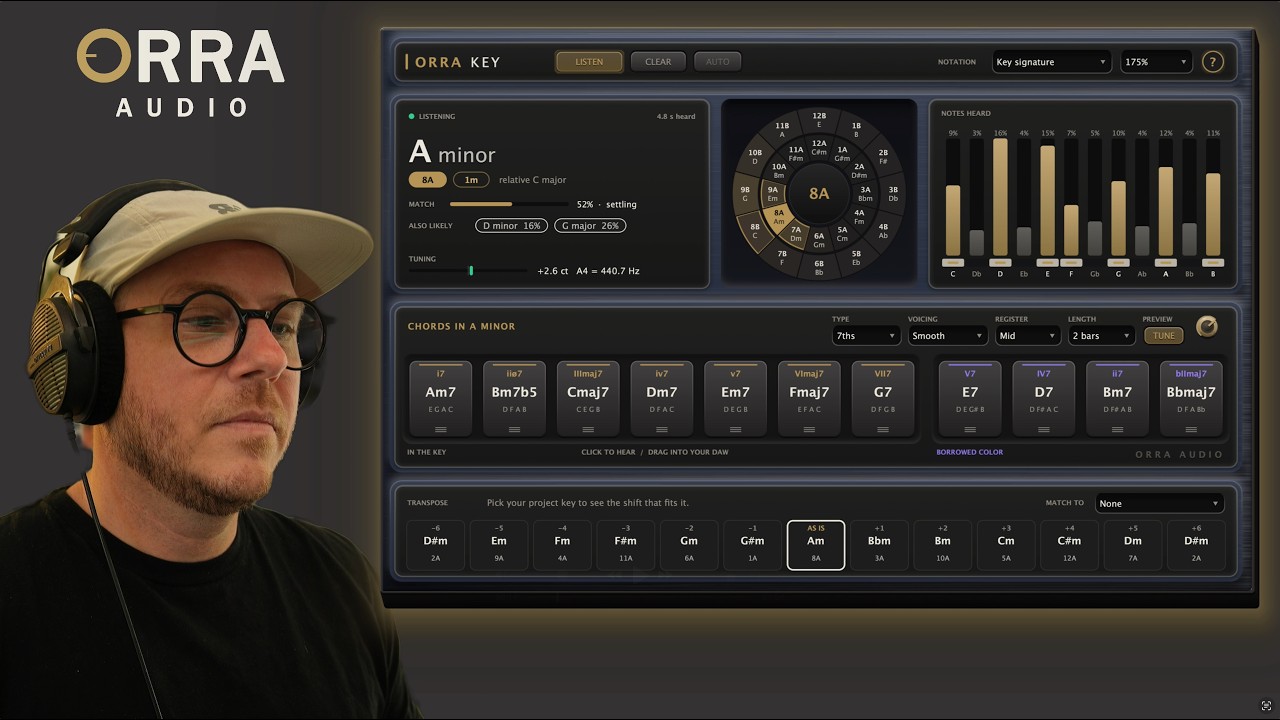Select the +4 C#m transpose option
Viewport: 1280px width, 720px height.
coord(1070,545)
